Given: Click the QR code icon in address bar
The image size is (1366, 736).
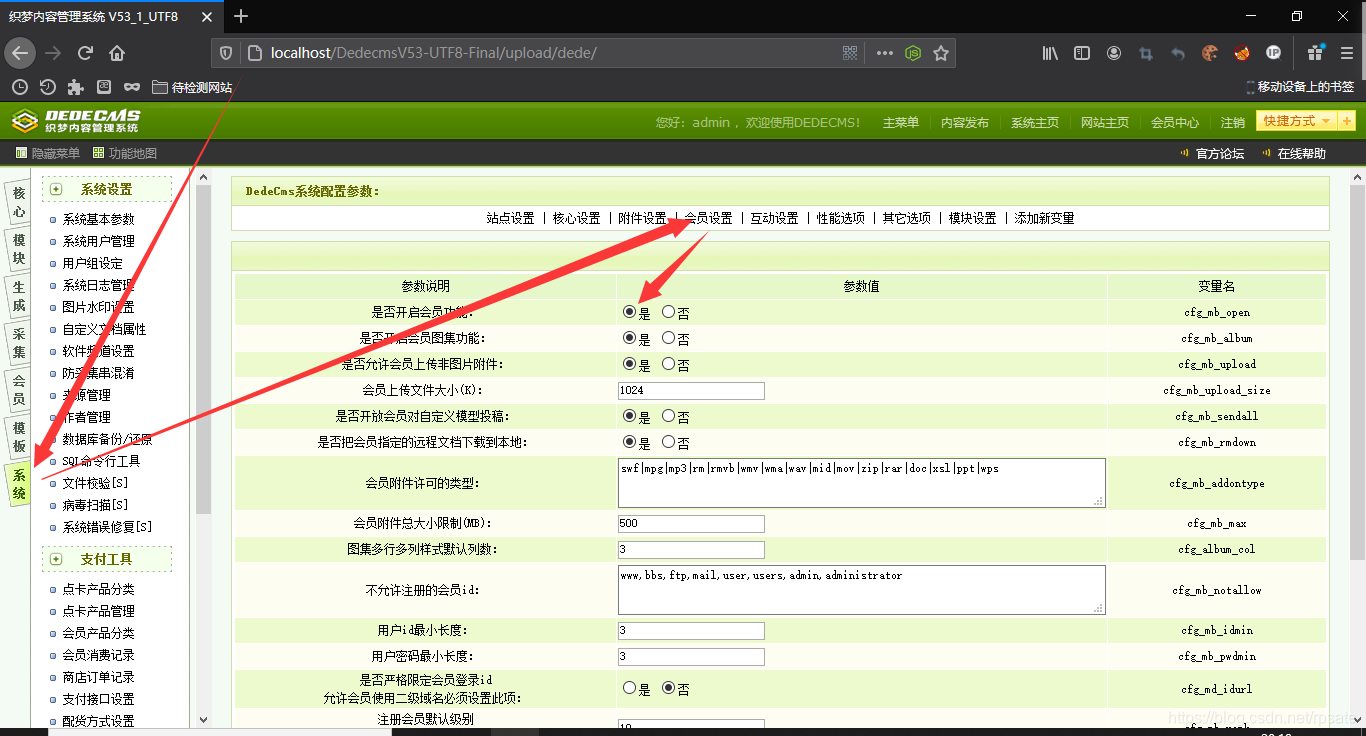Looking at the screenshot, I should coord(850,53).
